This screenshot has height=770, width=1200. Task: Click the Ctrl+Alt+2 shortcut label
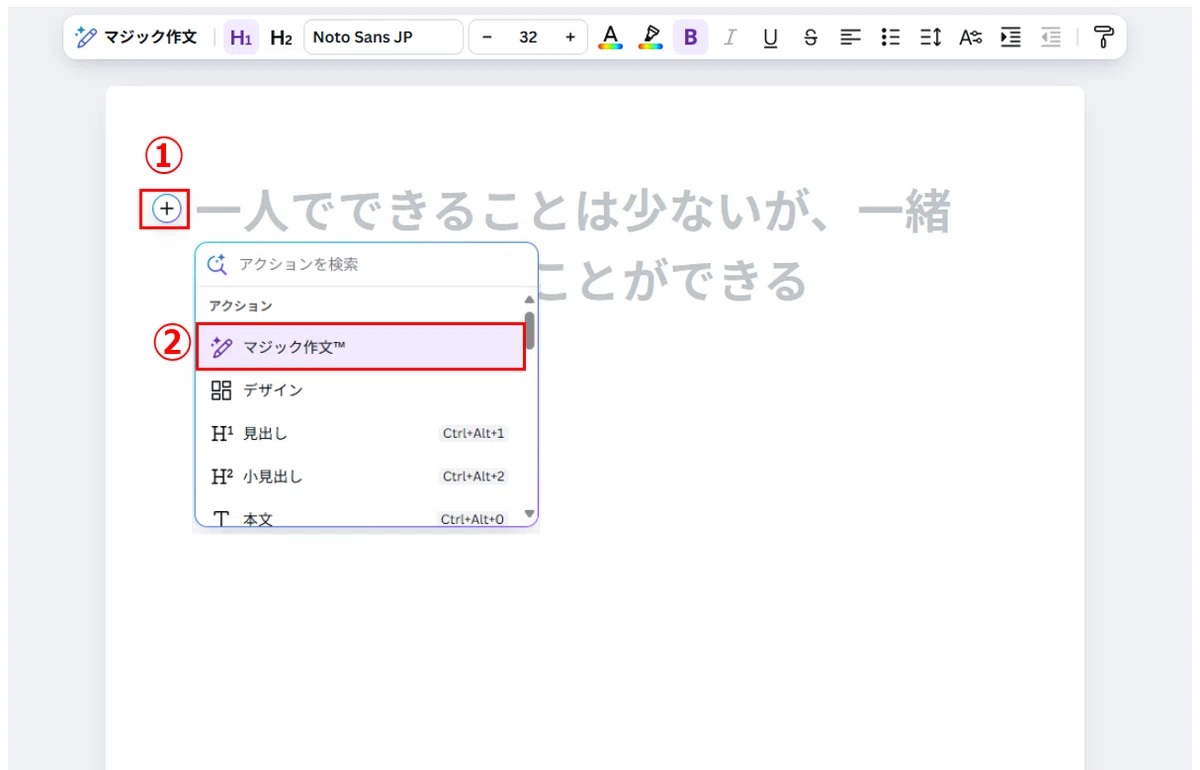point(474,476)
